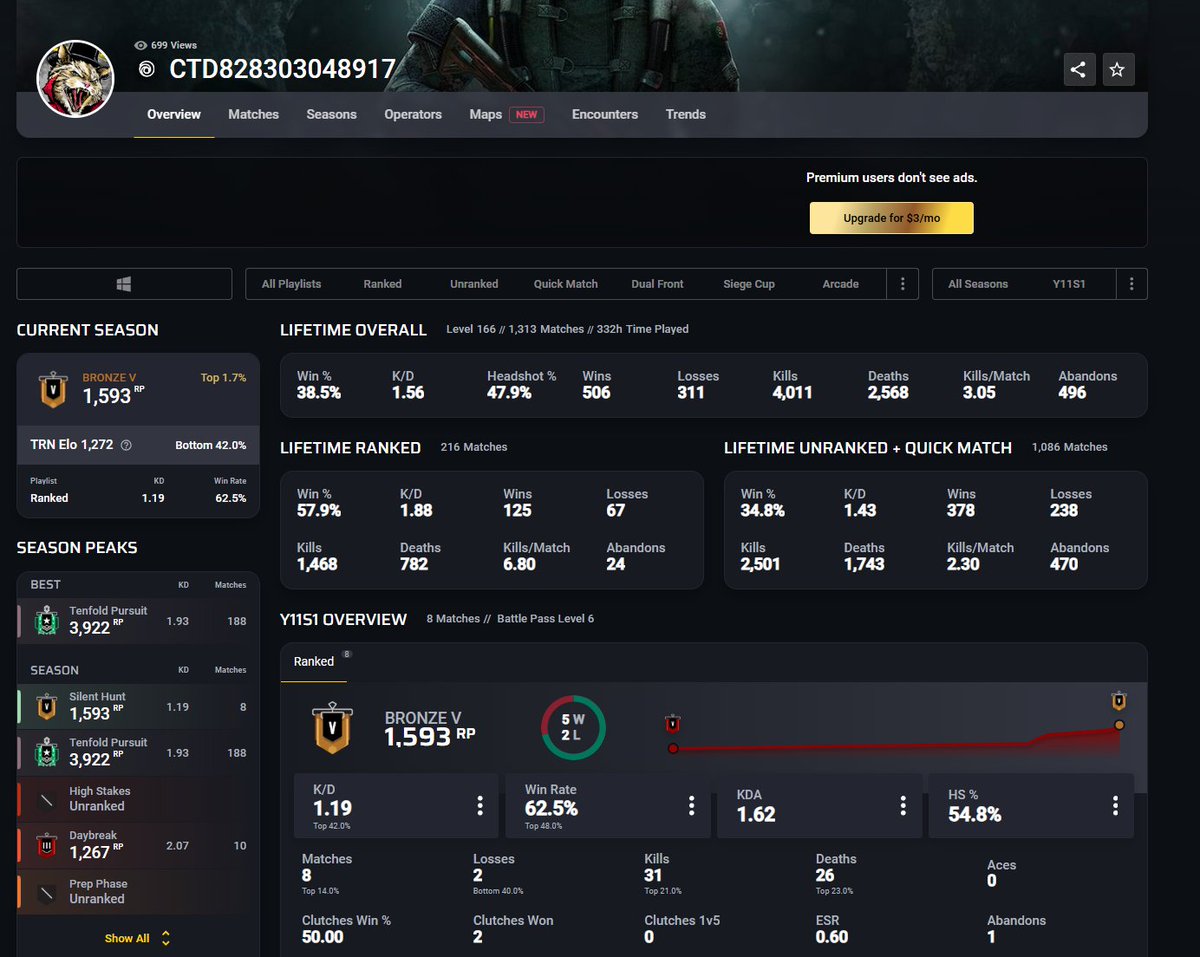The width and height of the screenshot is (1200, 957).
Task: Open the playlists more-options menu
Action: (902, 284)
